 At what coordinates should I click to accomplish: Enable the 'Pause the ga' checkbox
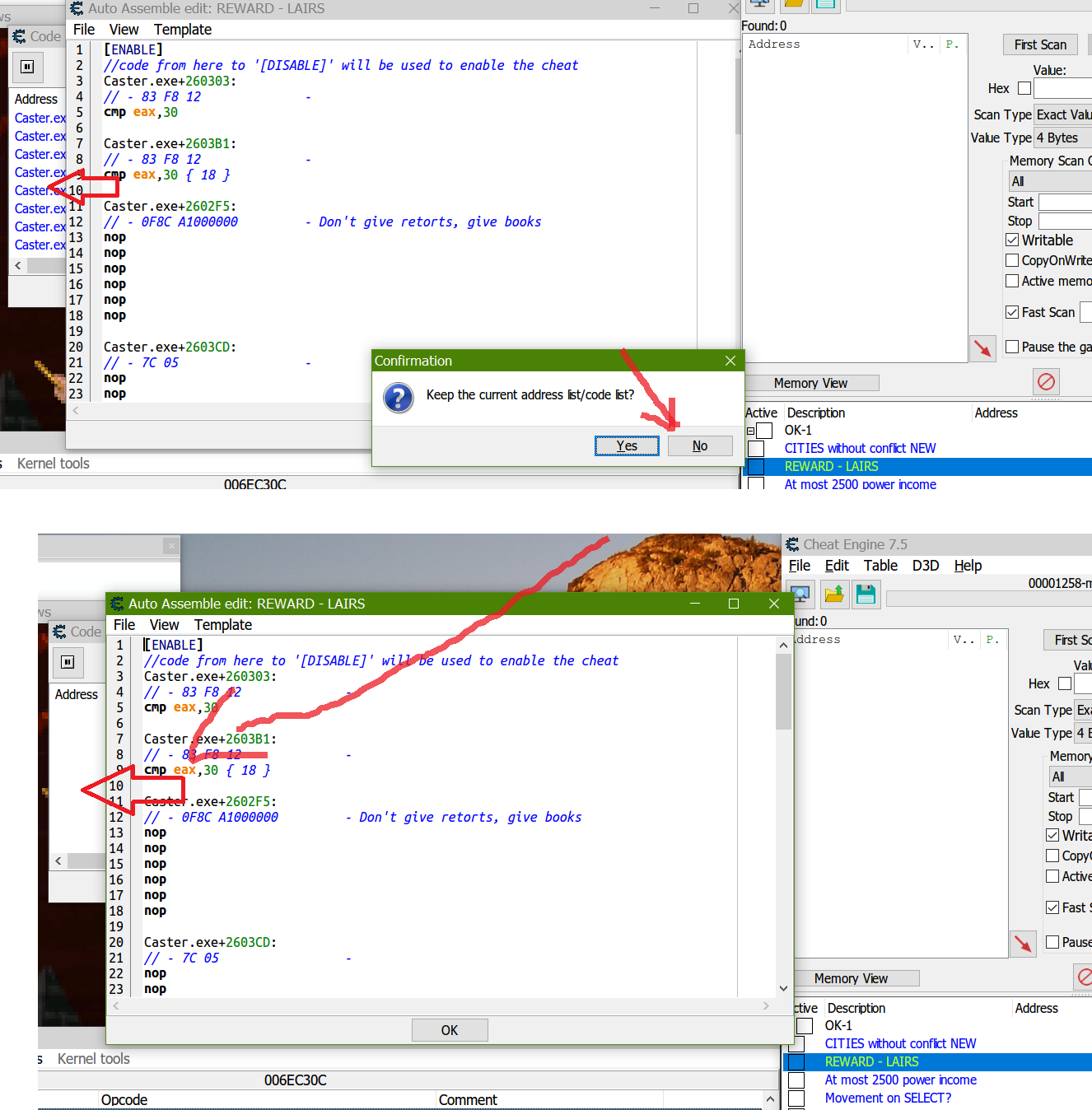1012,347
